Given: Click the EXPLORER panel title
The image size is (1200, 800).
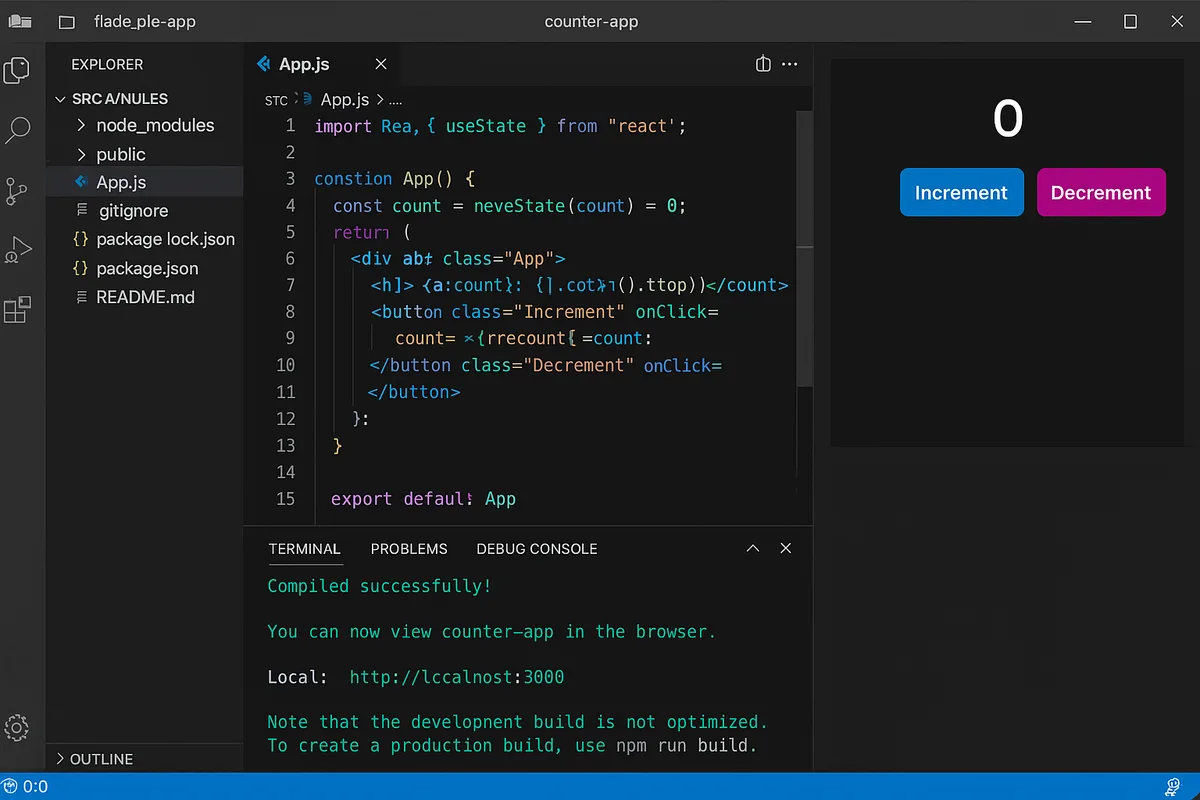Looking at the screenshot, I should click(x=107, y=64).
